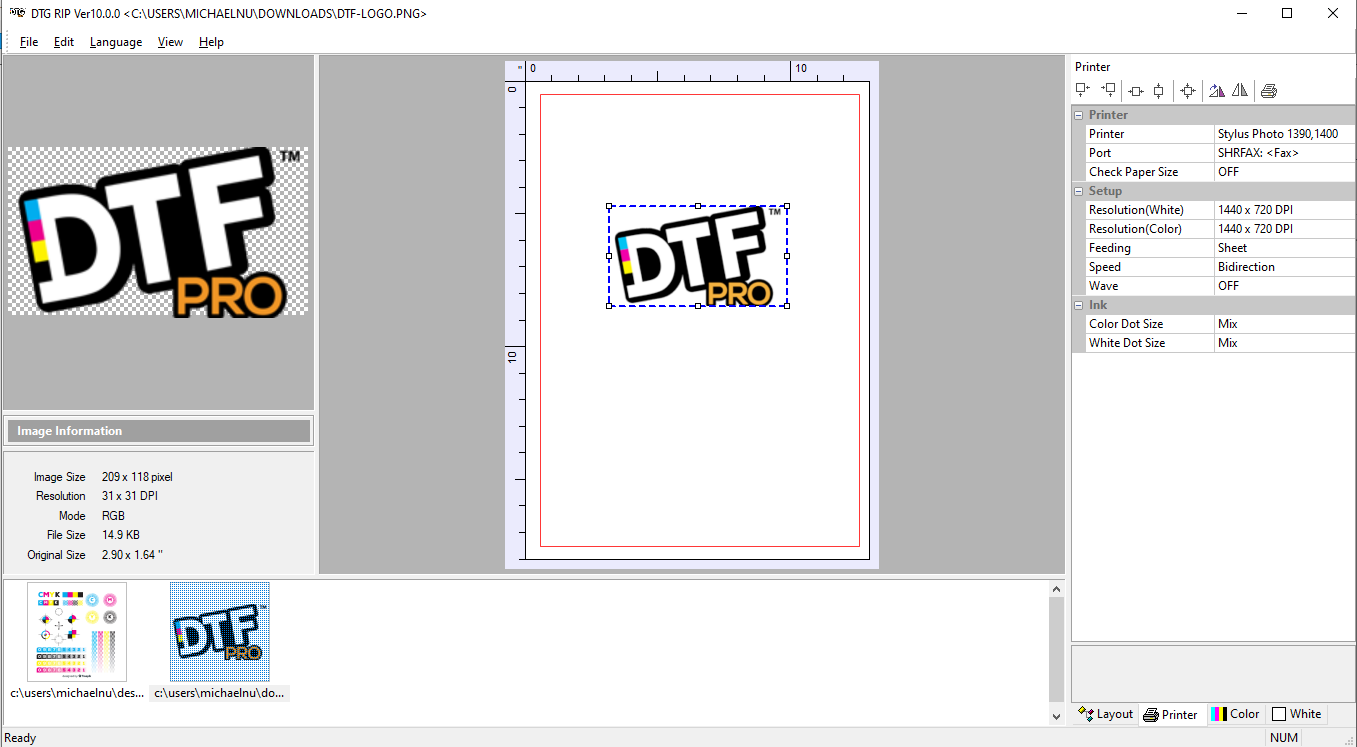
Task: Open the File menu
Action: point(29,42)
